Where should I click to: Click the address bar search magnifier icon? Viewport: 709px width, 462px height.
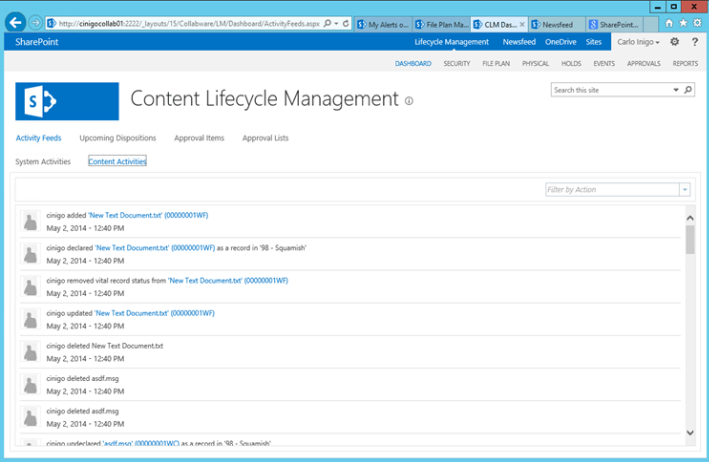327,24
